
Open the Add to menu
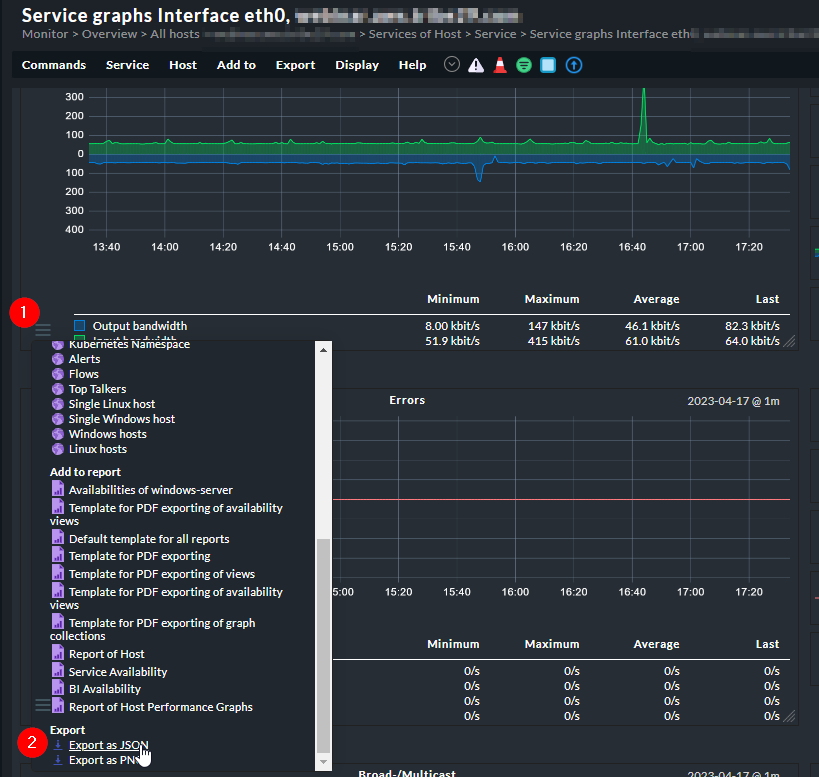click(236, 65)
